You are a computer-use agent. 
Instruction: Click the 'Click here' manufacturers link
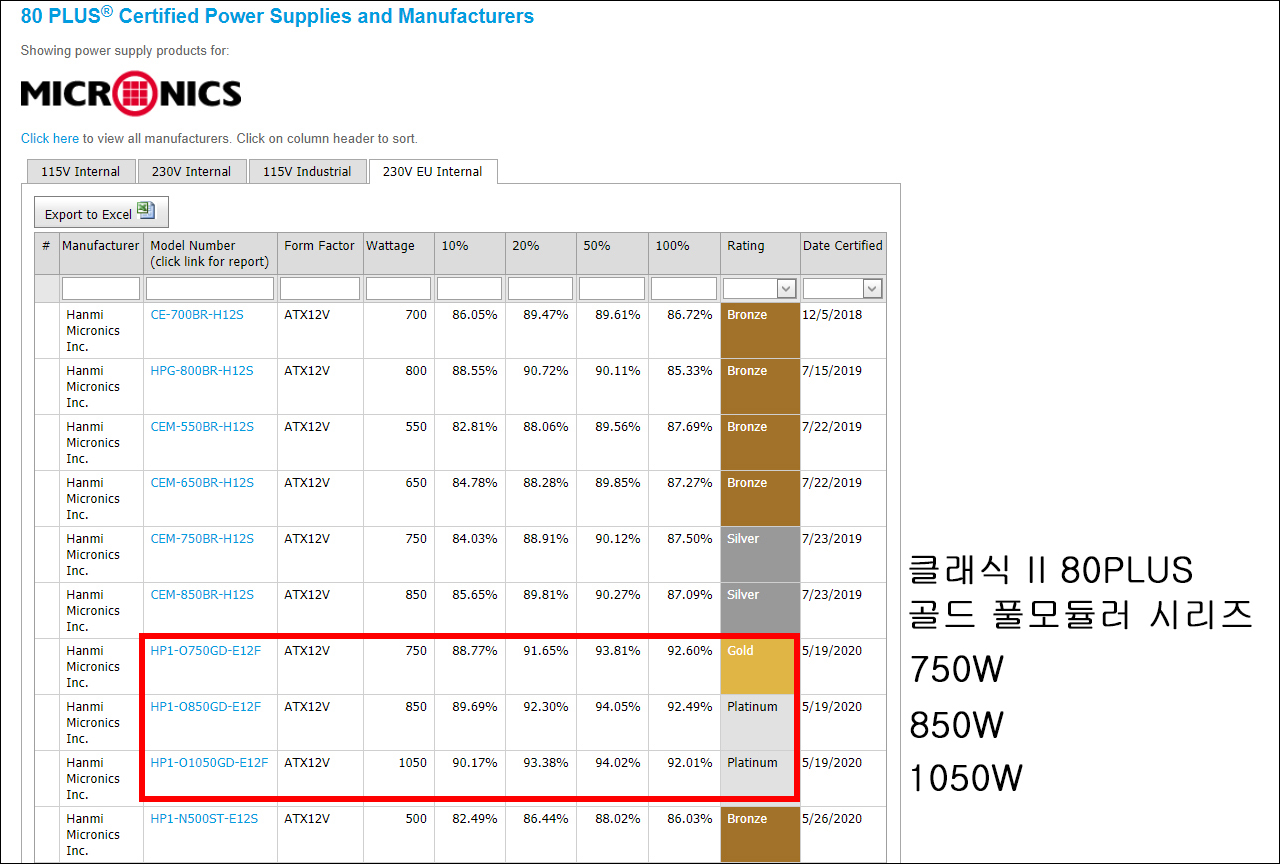pyautogui.click(x=49, y=139)
